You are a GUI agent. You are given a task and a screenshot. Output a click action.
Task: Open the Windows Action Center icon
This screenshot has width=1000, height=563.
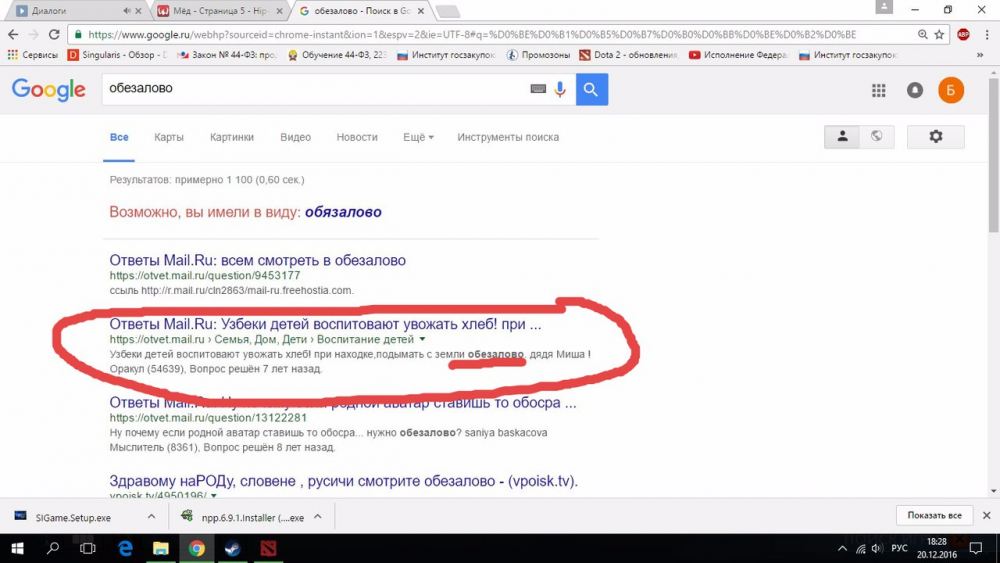coord(976,548)
